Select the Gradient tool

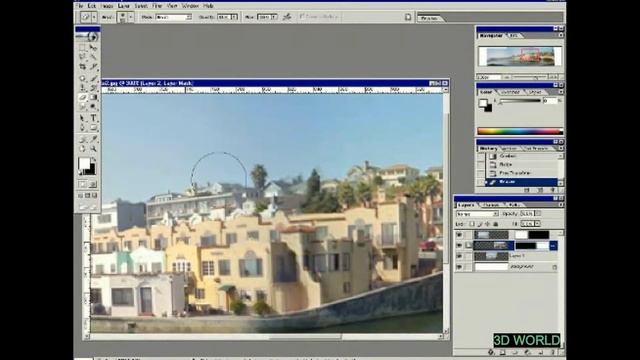tap(93, 97)
